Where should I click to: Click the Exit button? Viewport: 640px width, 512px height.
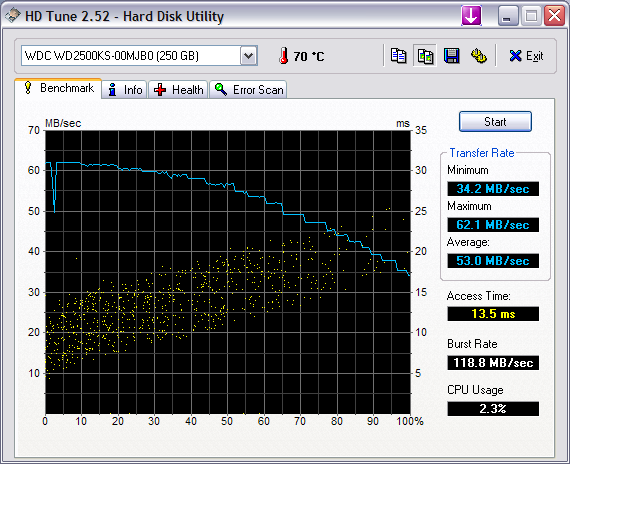[526, 56]
